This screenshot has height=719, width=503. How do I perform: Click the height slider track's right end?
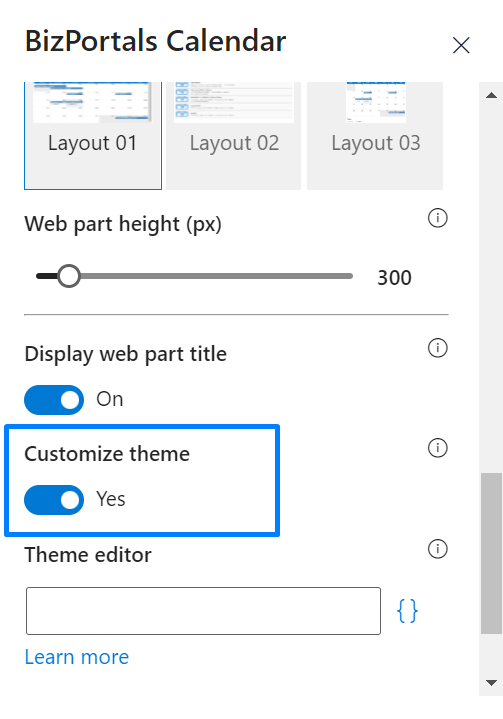click(349, 276)
